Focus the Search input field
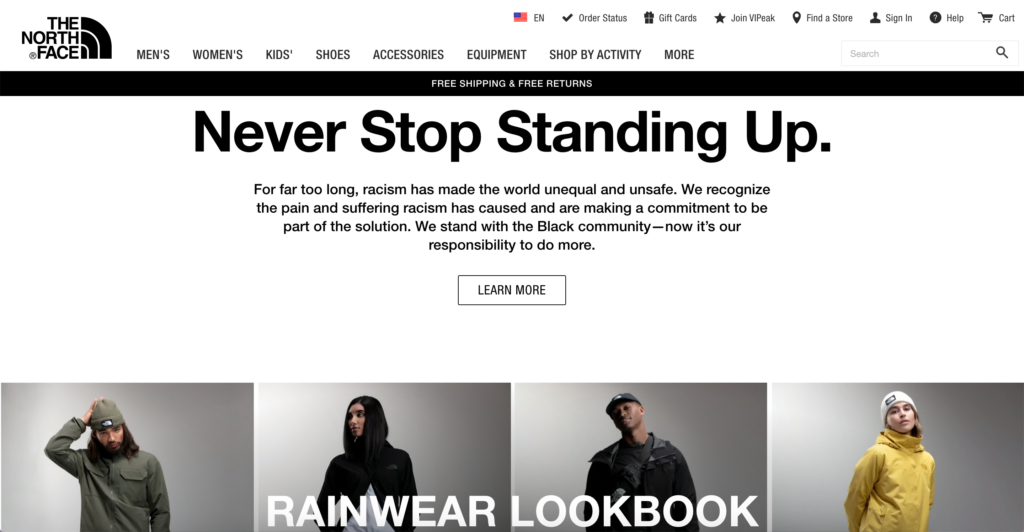Viewport: 1024px width, 532px height. (918, 53)
